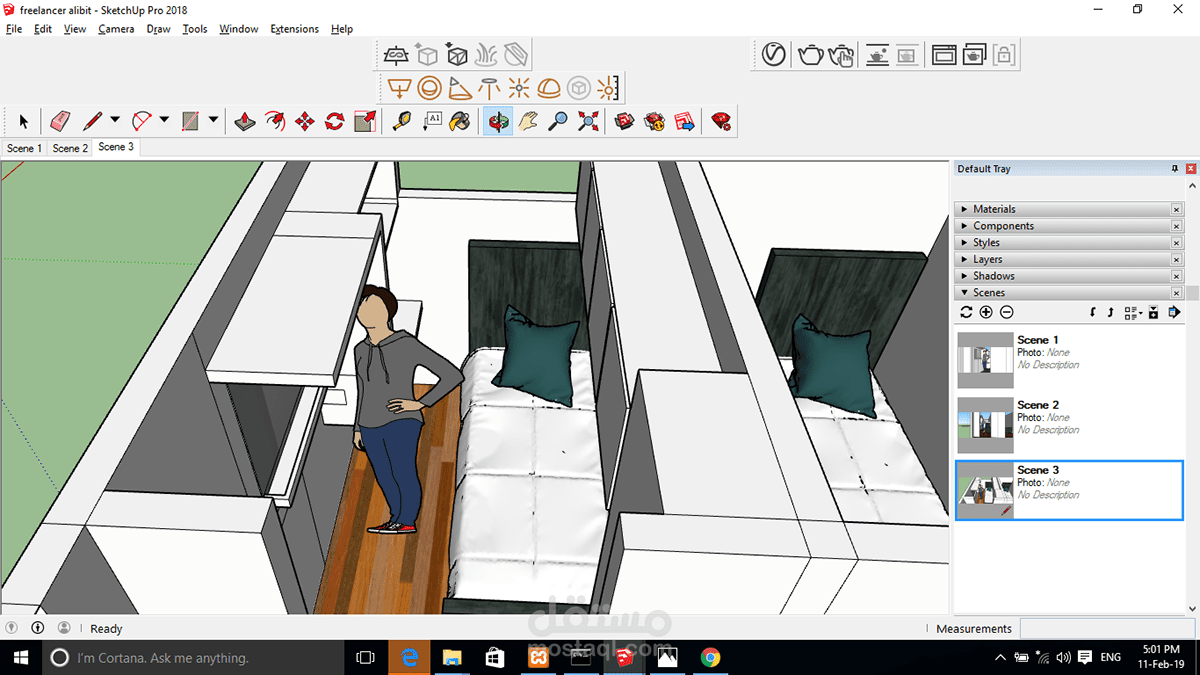Open the Extension Warehouse icon
This screenshot has height=675, width=1200.
[655, 121]
